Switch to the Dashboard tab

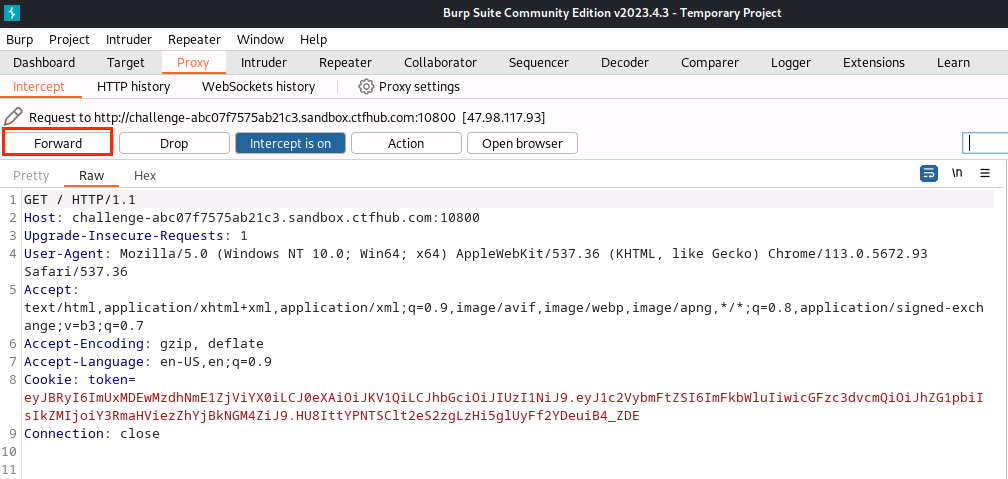tap(44, 62)
